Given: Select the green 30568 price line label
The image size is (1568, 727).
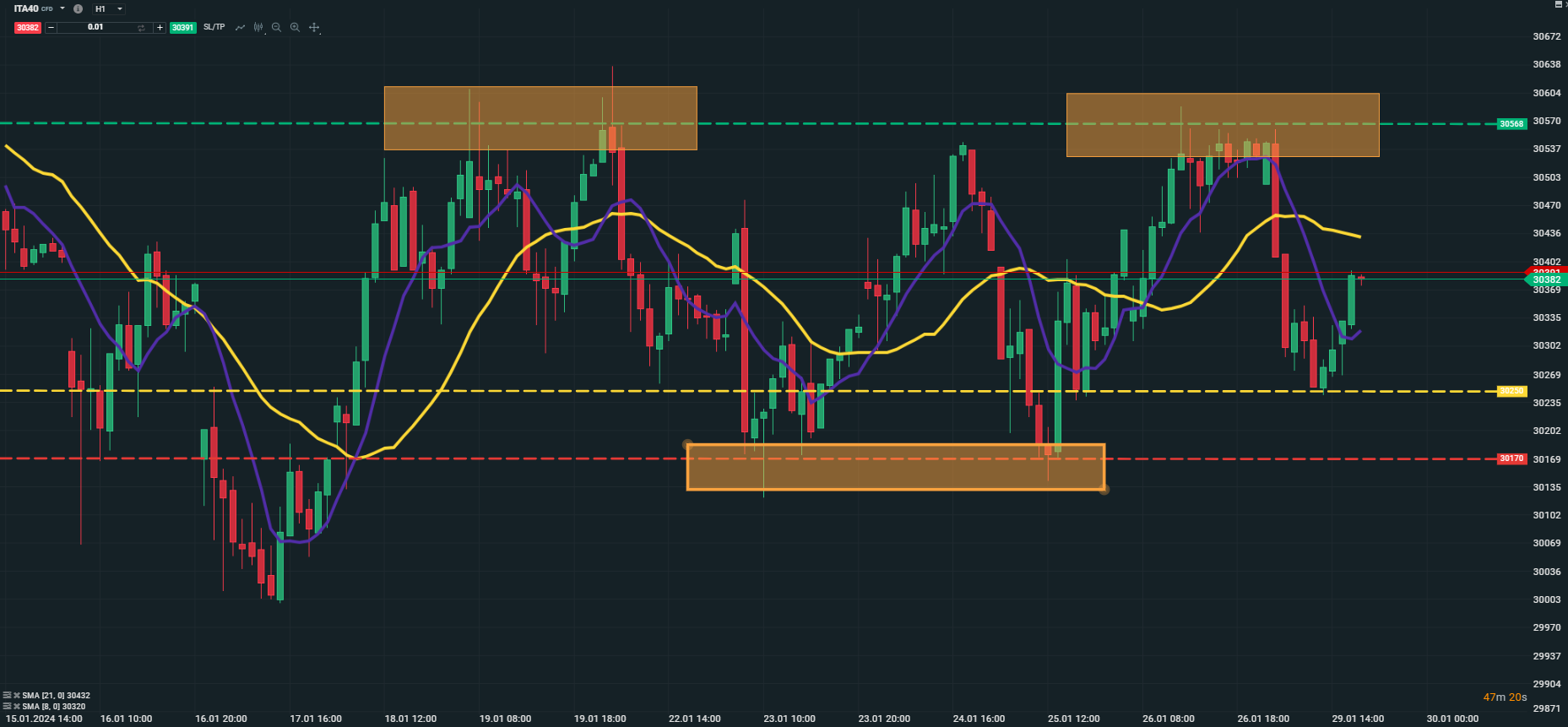Looking at the screenshot, I should tap(1511, 124).
